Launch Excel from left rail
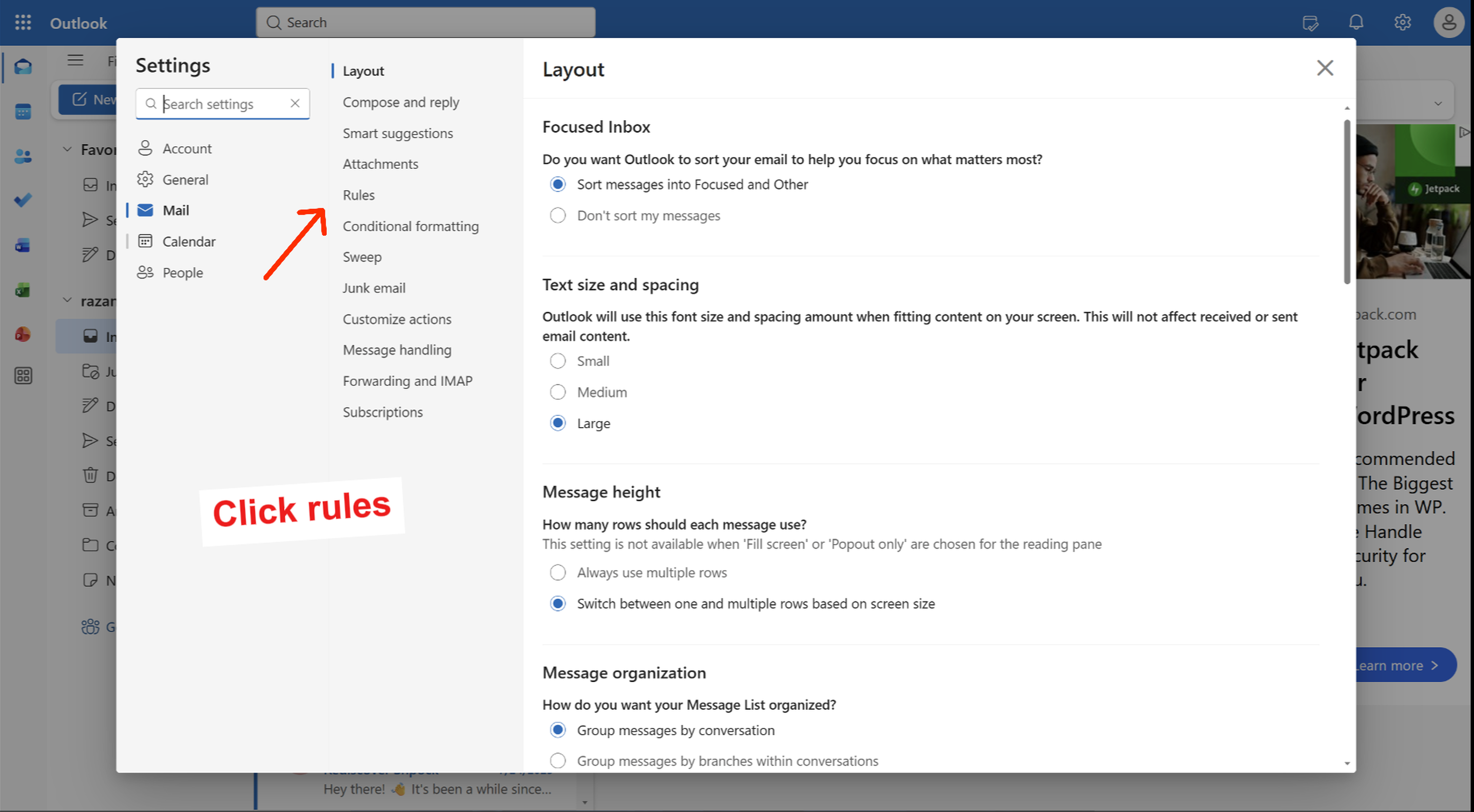Viewport: 1474px width, 812px height. [23, 290]
